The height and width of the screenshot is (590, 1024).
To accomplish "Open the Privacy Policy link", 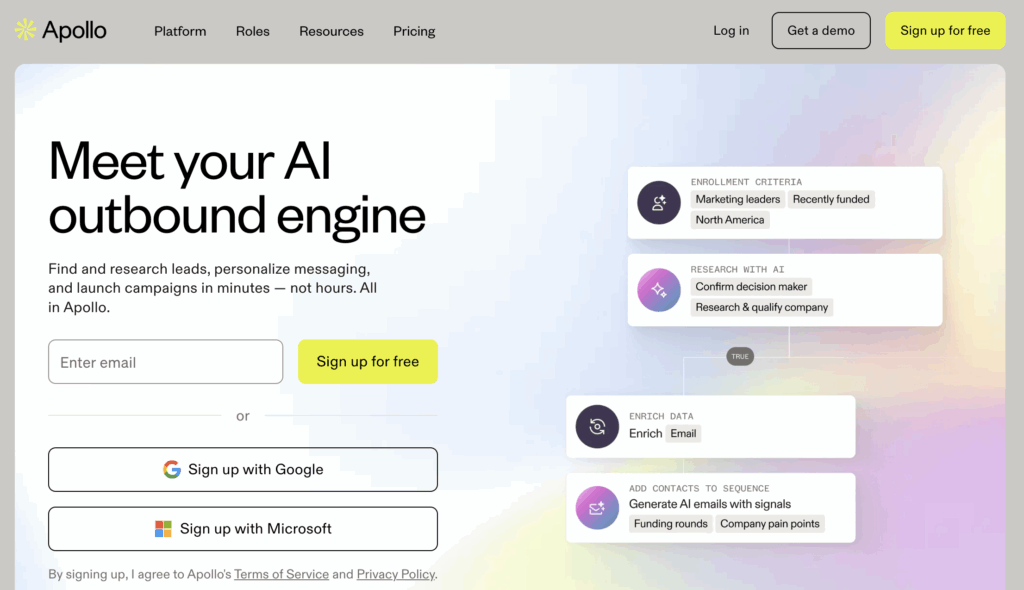I will coord(396,574).
